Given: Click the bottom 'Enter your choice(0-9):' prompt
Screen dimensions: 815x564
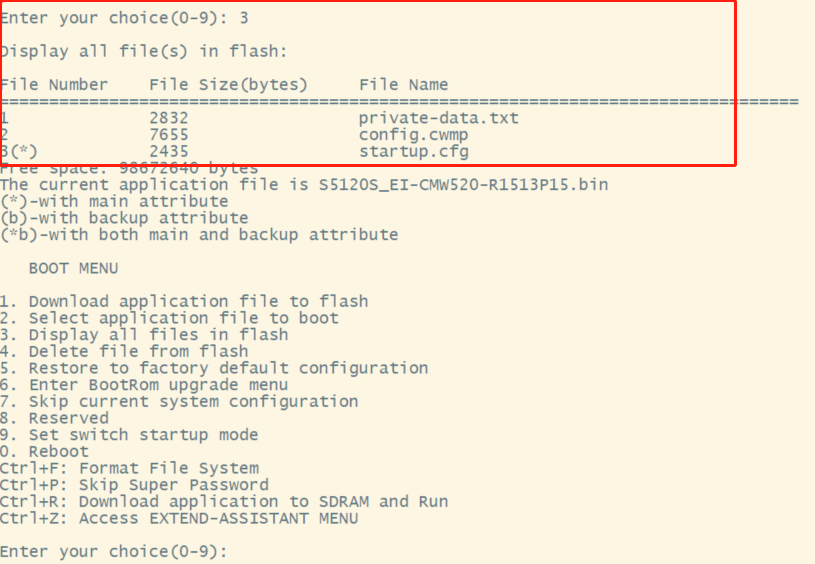Looking at the screenshot, I should click(114, 551).
